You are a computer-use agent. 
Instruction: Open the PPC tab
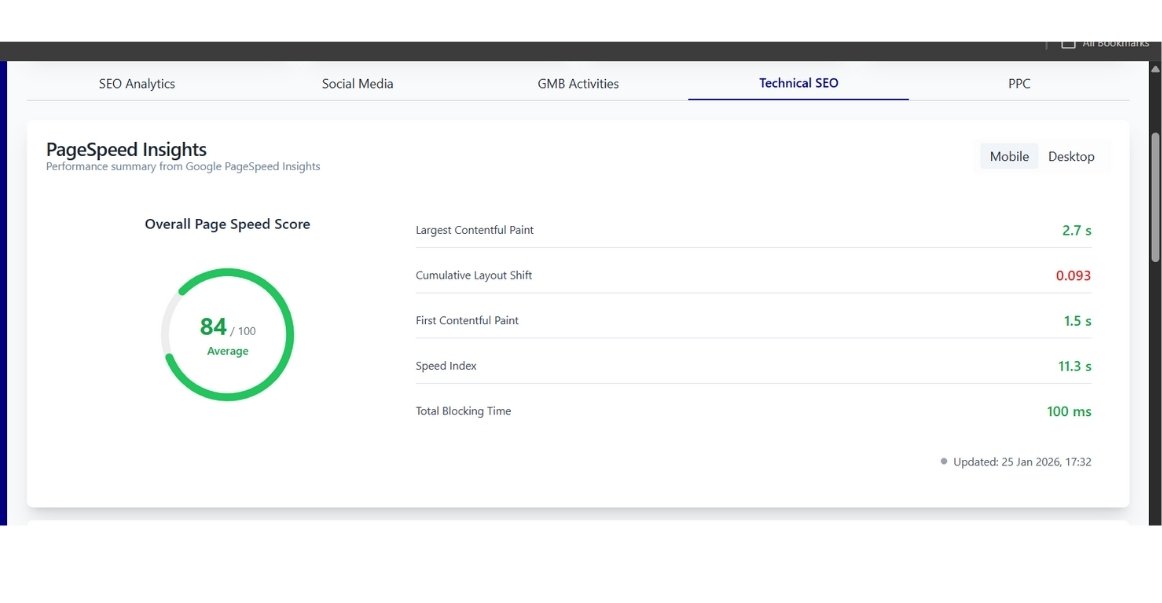pyautogui.click(x=1019, y=84)
